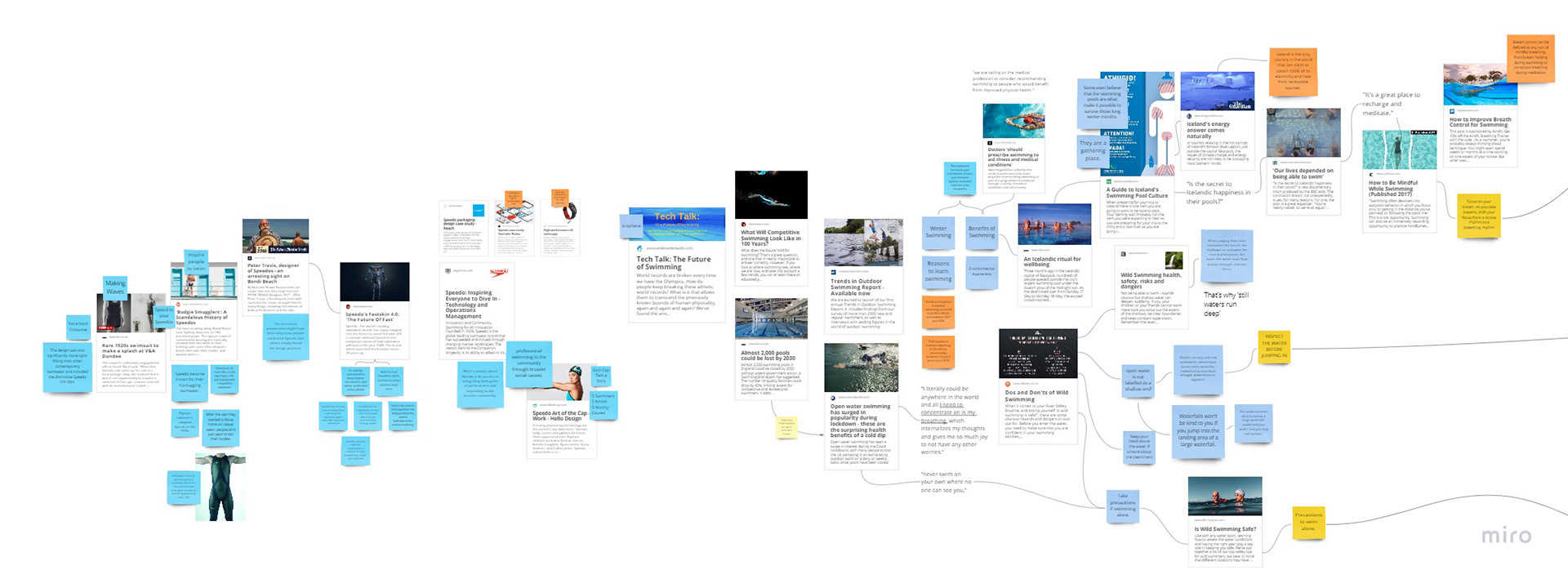This screenshot has height=579, width=1568.
Task: Open the 'Open water swimming has surged in popularity' card
Action: pos(862,407)
